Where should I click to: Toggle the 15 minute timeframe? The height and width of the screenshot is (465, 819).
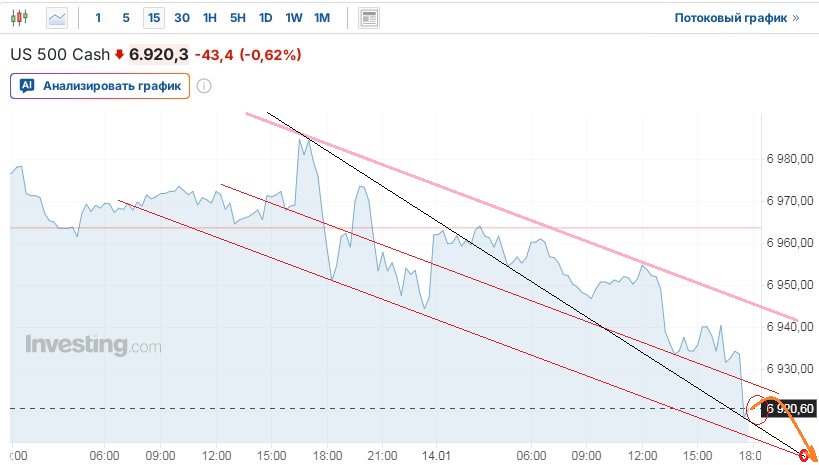tap(153, 18)
